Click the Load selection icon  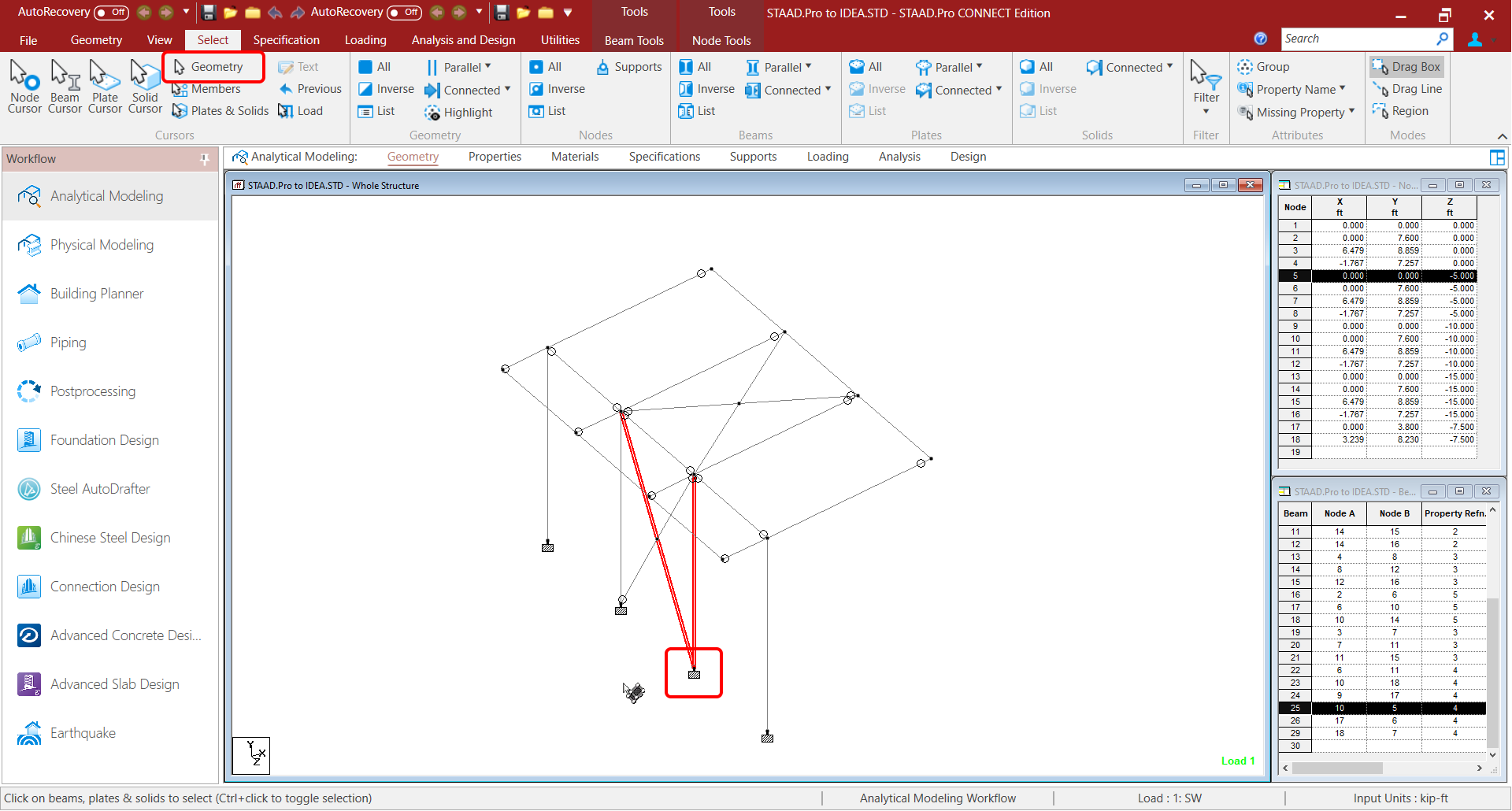tap(300, 111)
